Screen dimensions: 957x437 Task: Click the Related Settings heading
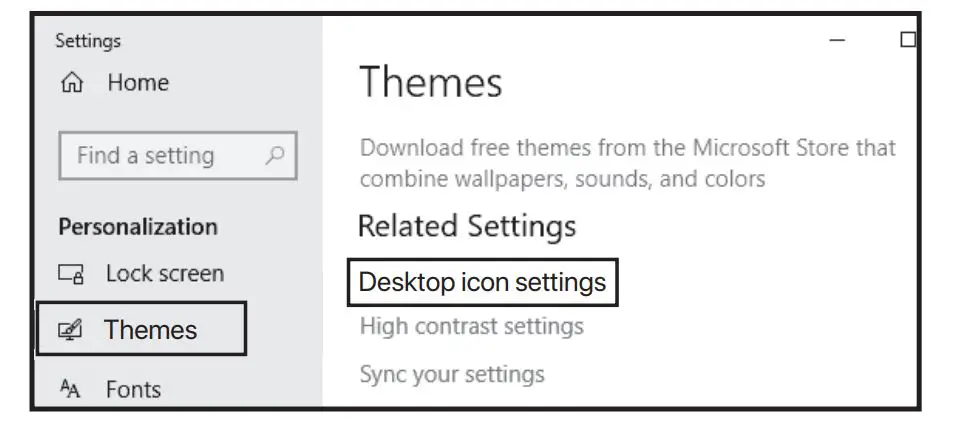(x=466, y=226)
